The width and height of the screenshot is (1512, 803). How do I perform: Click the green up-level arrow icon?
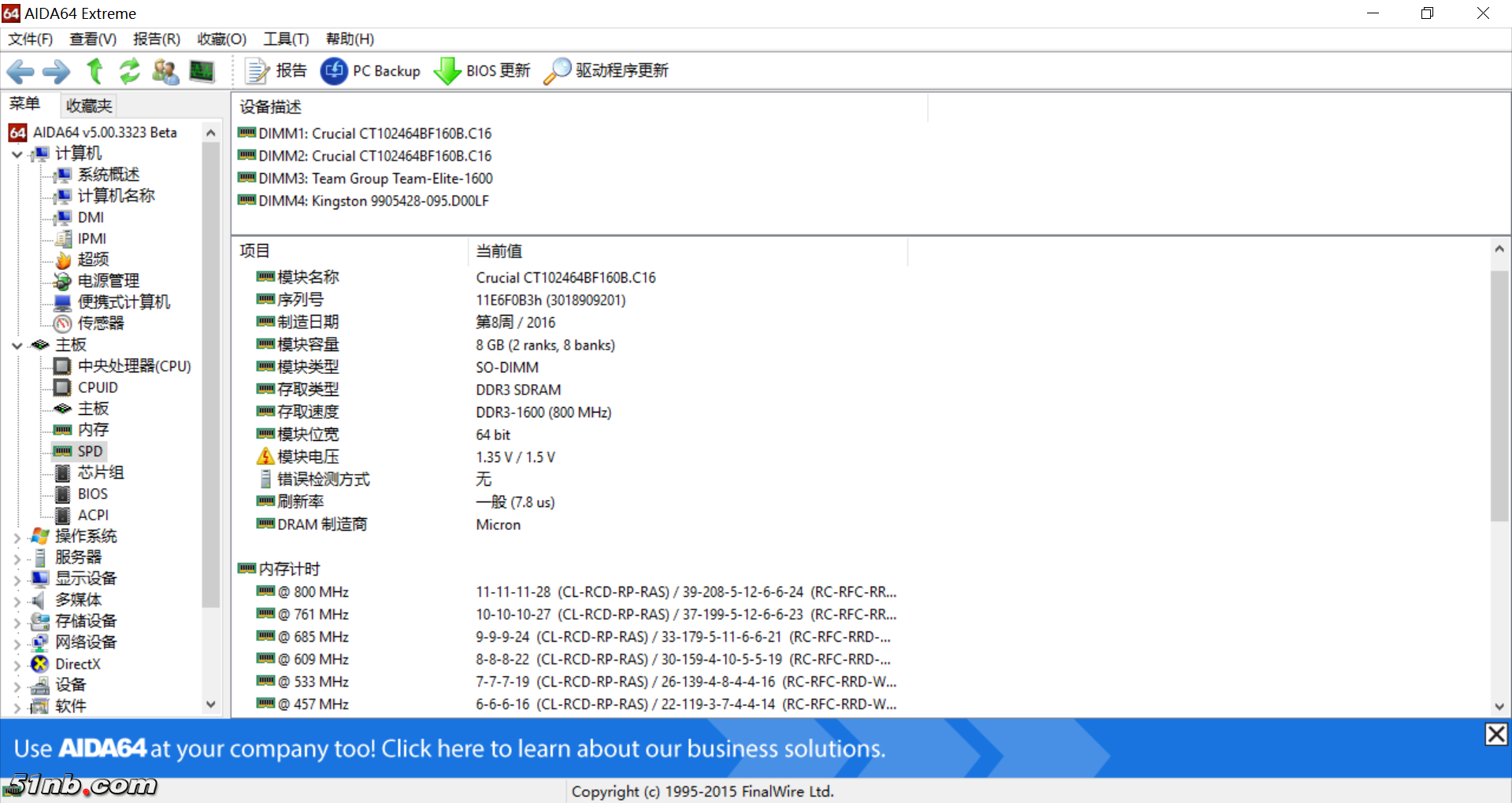(x=94, y=71)
